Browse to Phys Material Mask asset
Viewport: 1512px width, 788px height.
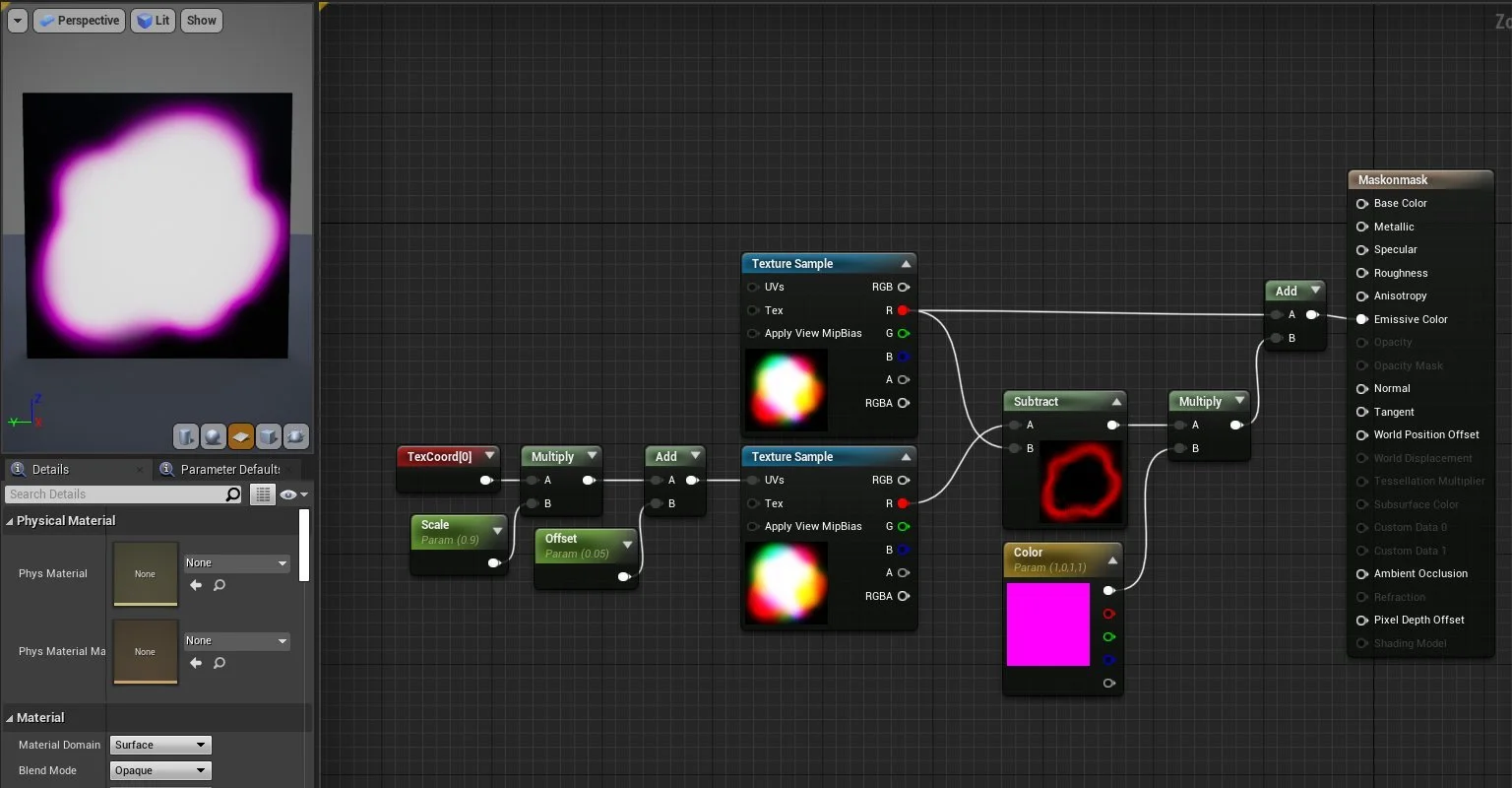[x=220, y=663]
